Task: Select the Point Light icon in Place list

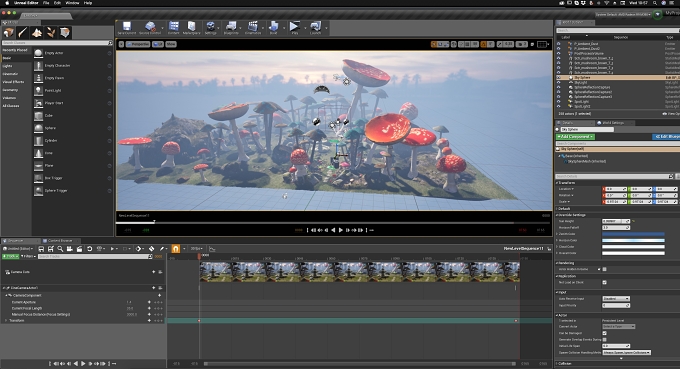Action: pyautogui.click(x=39, y=91)
